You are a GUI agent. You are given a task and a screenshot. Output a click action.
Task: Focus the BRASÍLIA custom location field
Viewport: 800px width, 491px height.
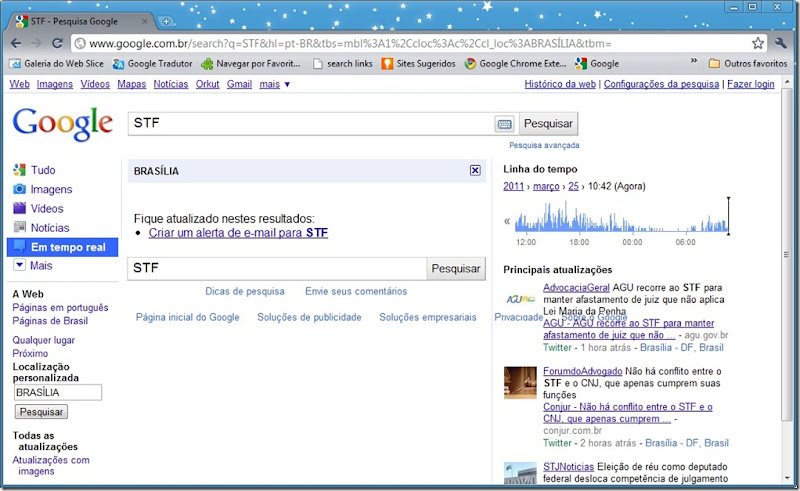point(58,392)
